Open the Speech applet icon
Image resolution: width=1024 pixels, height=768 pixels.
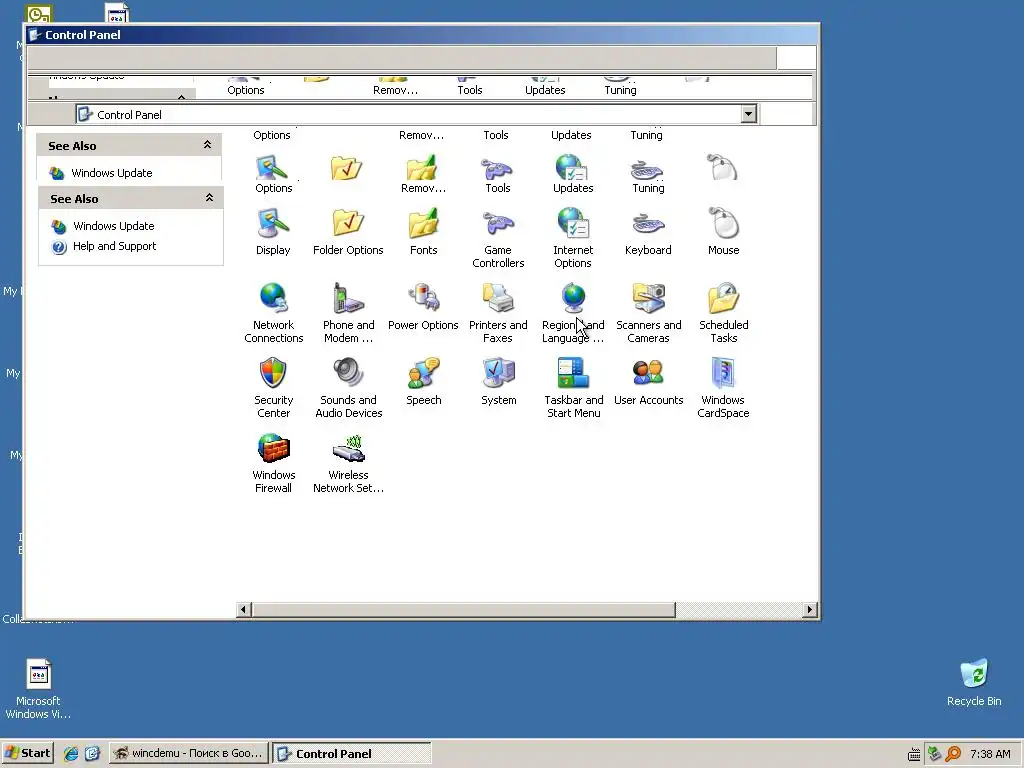tap(423, 374)
